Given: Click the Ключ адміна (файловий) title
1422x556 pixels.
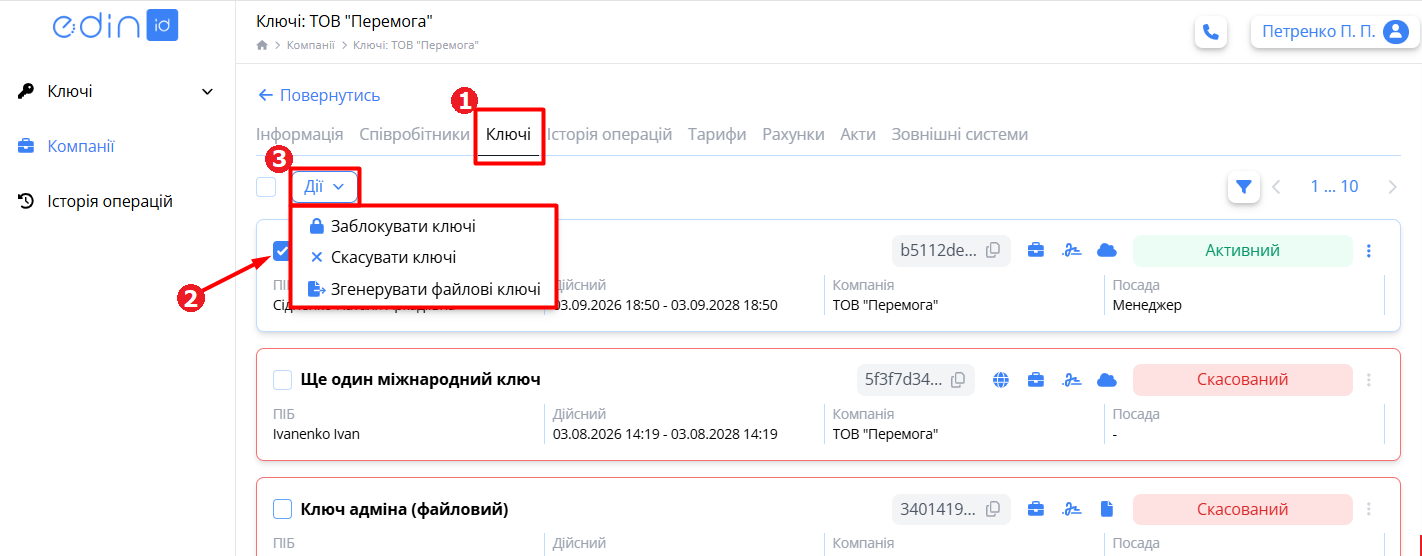Looking at the screenshot, I should [404, 509].
